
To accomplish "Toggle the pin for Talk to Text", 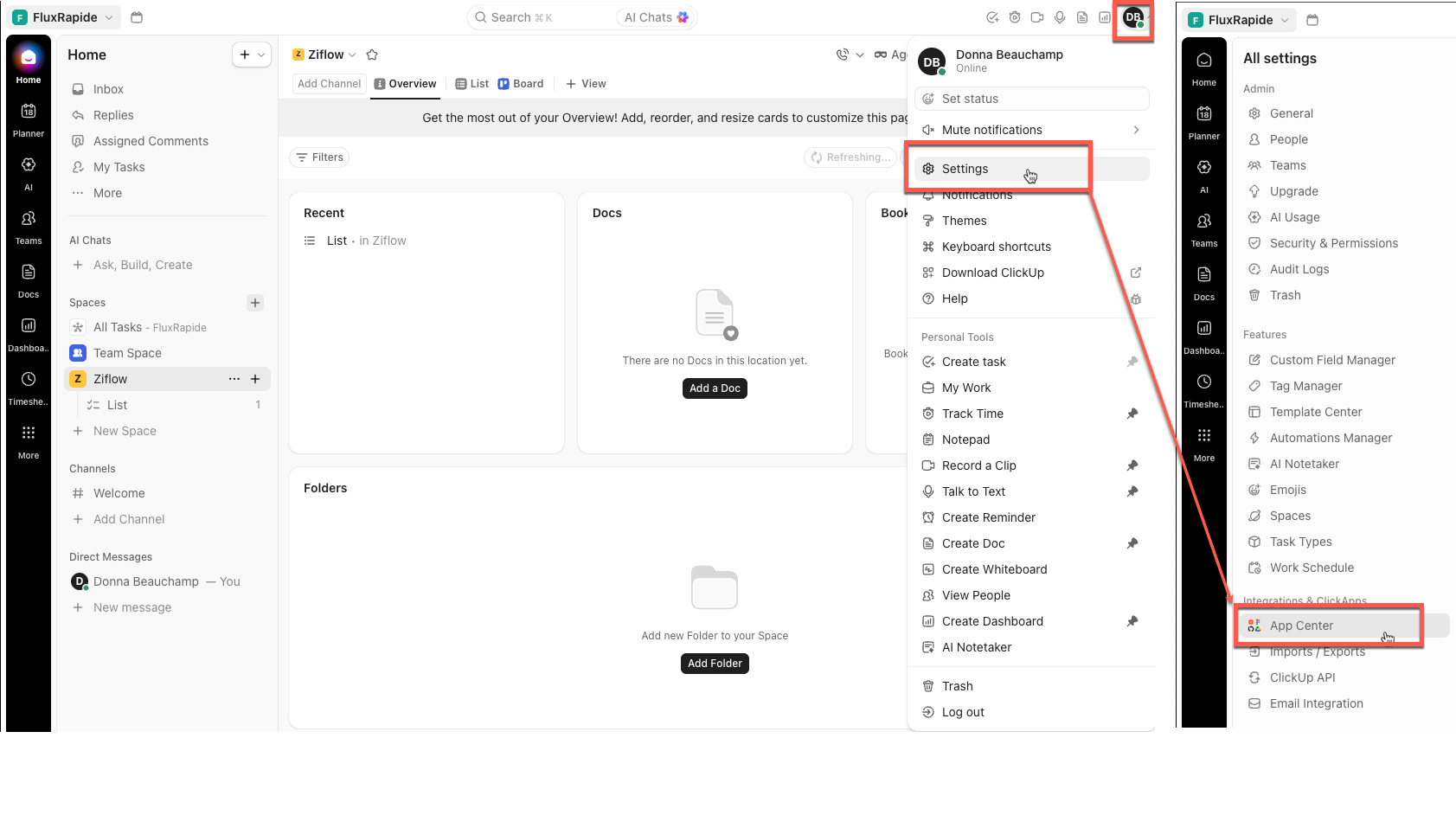I will pos(1132,491).
